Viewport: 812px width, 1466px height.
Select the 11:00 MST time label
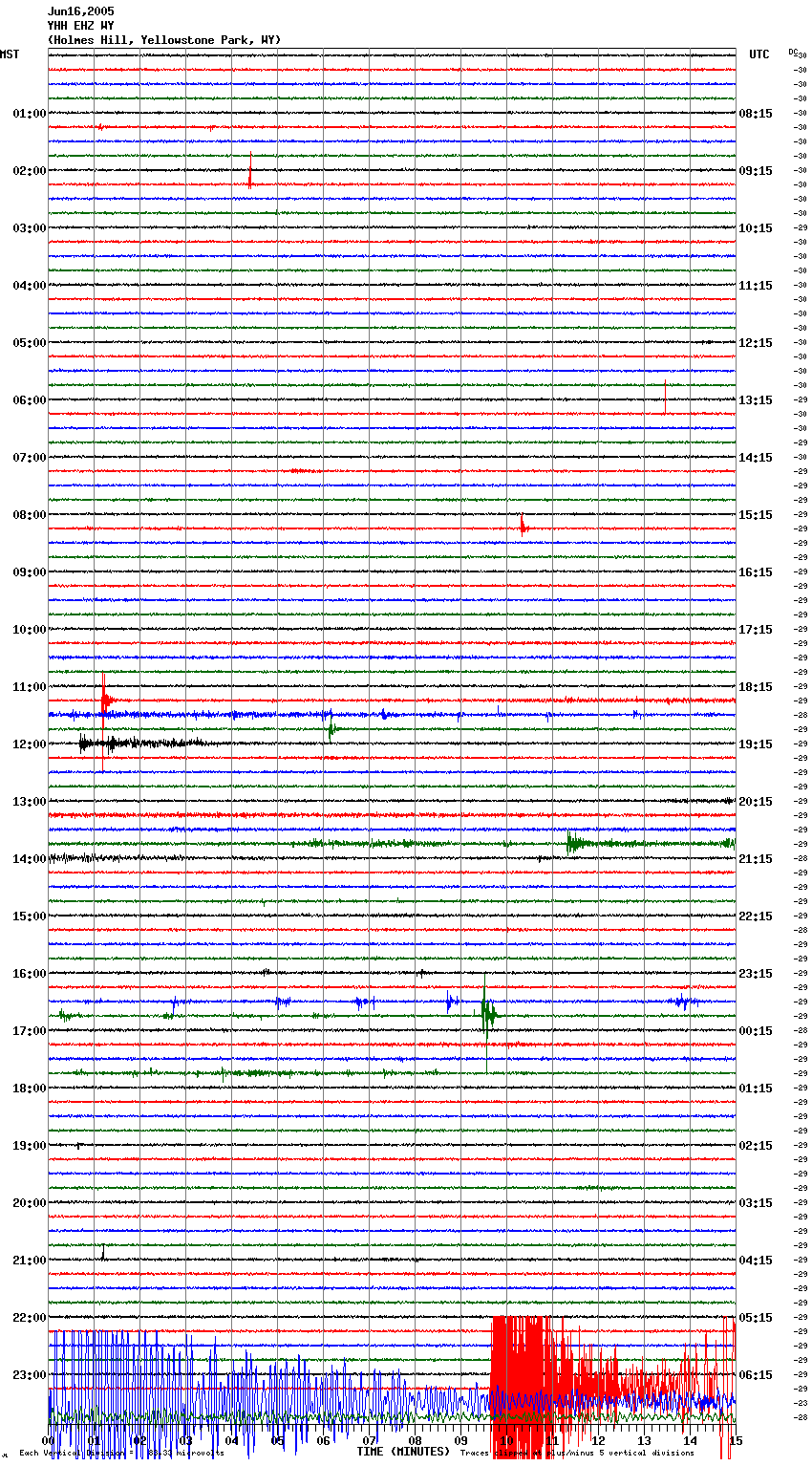(x=30, y=687)
